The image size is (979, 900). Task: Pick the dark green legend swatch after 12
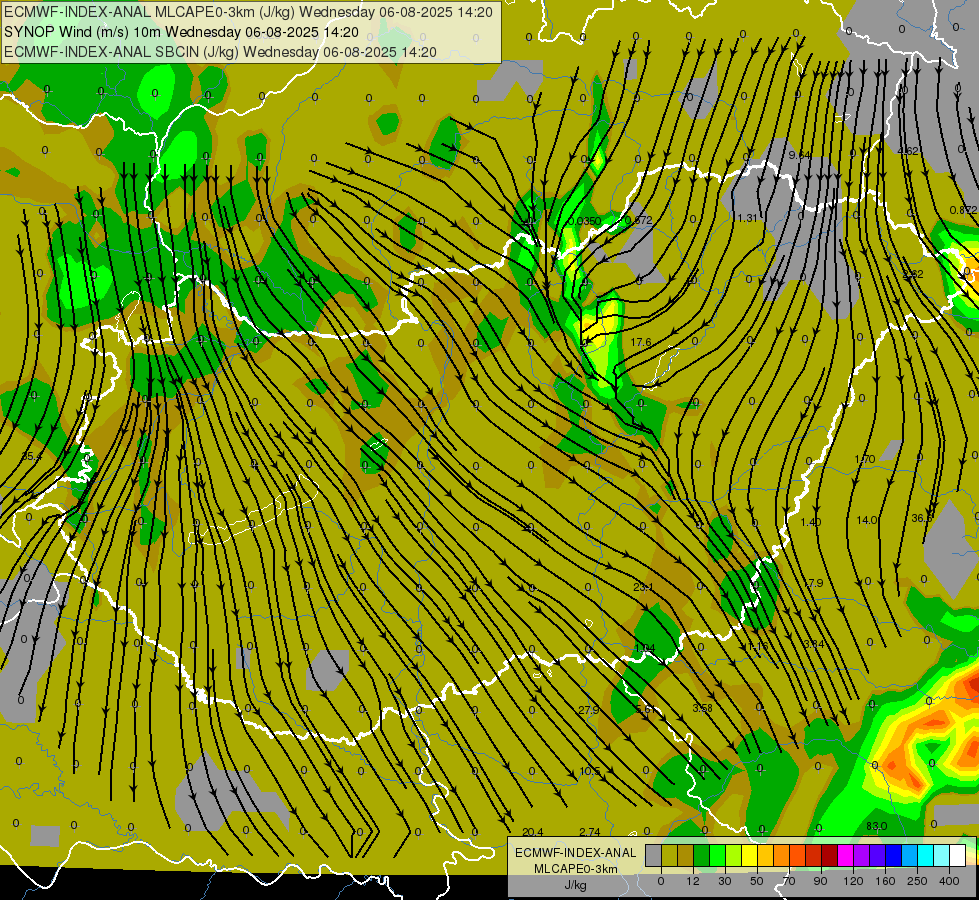tap(702, 855)
